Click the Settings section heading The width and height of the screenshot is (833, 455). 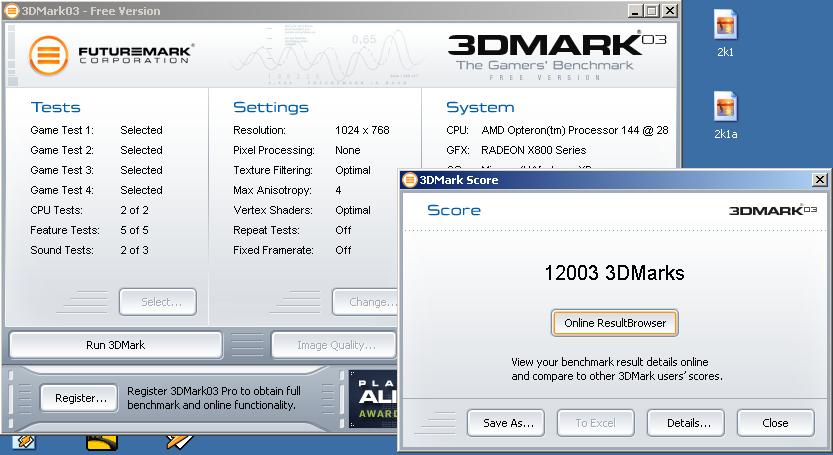point(271,107)
